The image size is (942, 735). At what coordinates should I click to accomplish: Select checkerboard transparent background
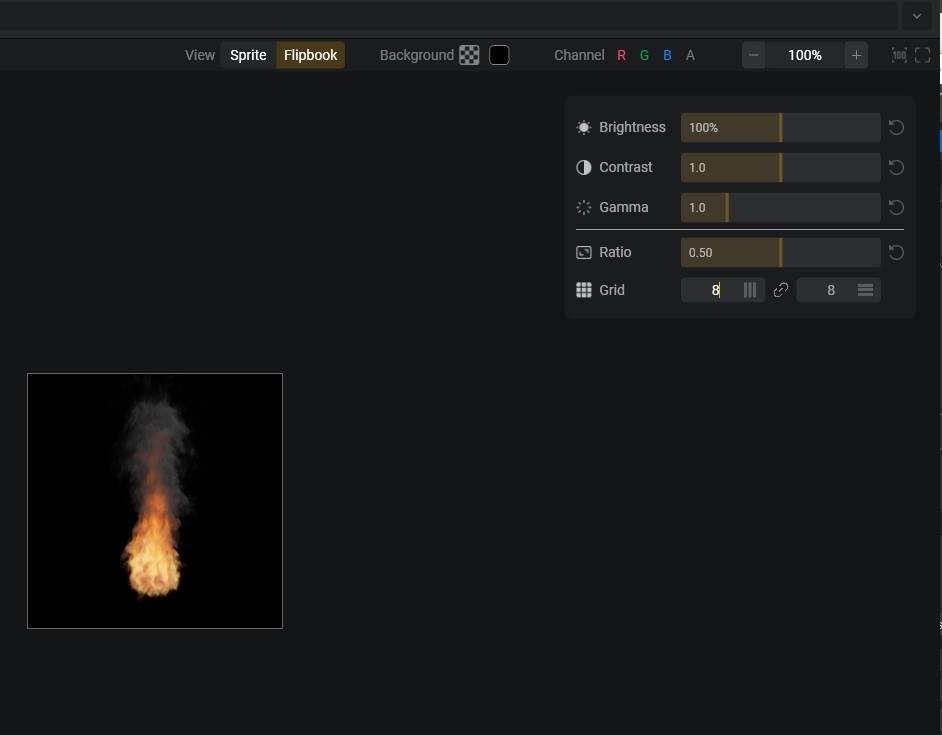(x=469, y=55)
